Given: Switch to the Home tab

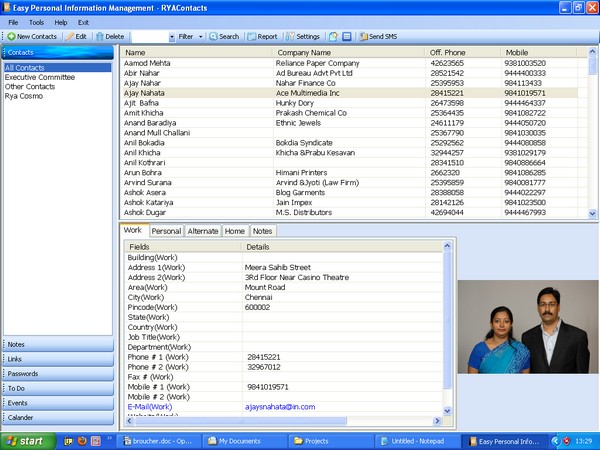Looking at the screenshot, I should click(x=235, y=231).
